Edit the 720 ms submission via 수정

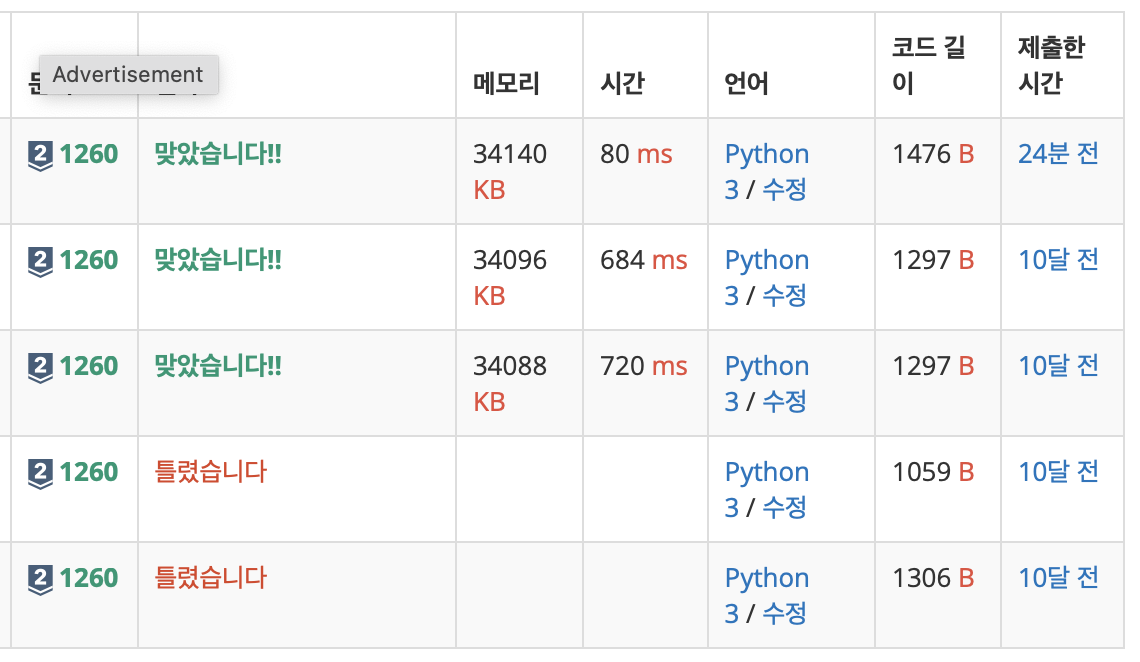784,402
